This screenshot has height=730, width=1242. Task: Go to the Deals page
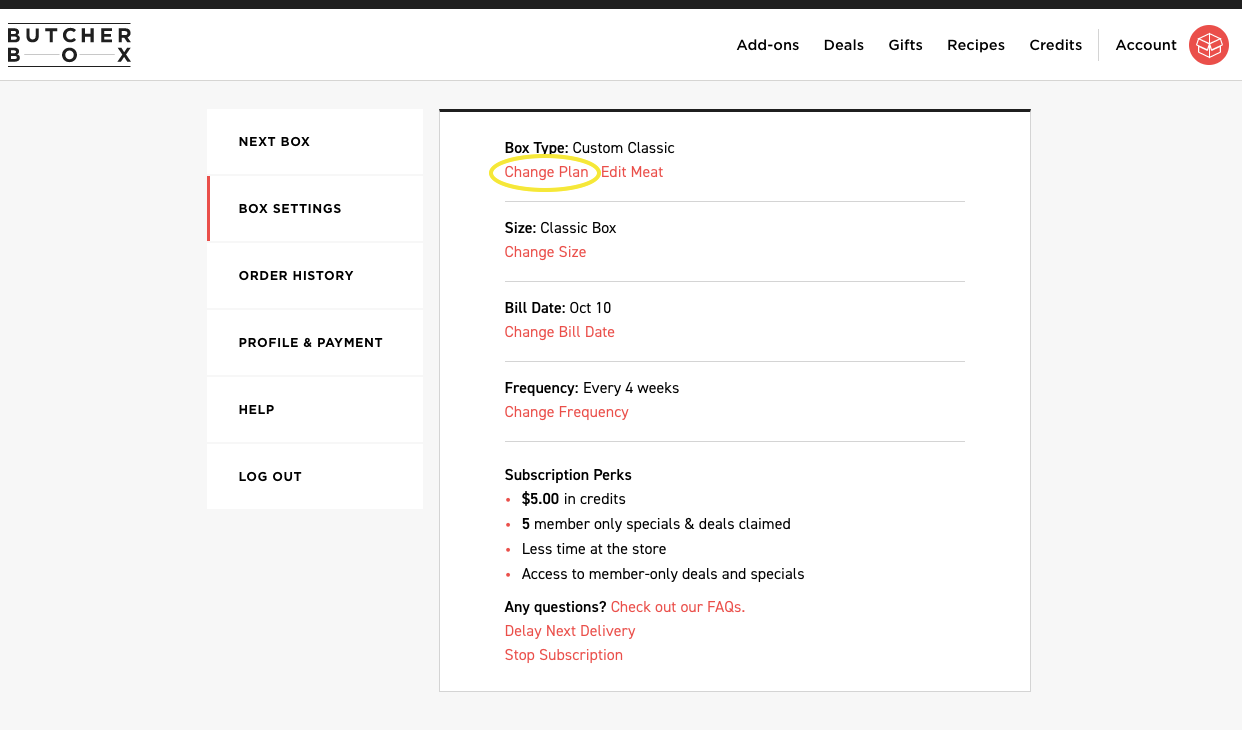(x=843, y=45)
